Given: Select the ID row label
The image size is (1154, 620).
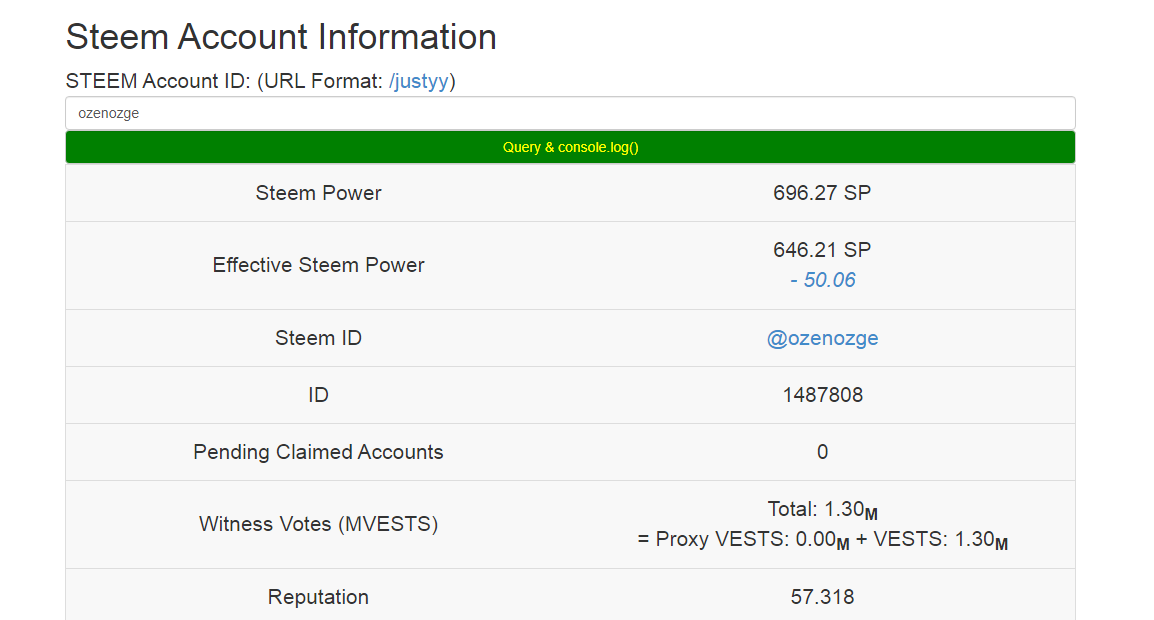Looking at the screenshot, I should click(x=318, y=395).
